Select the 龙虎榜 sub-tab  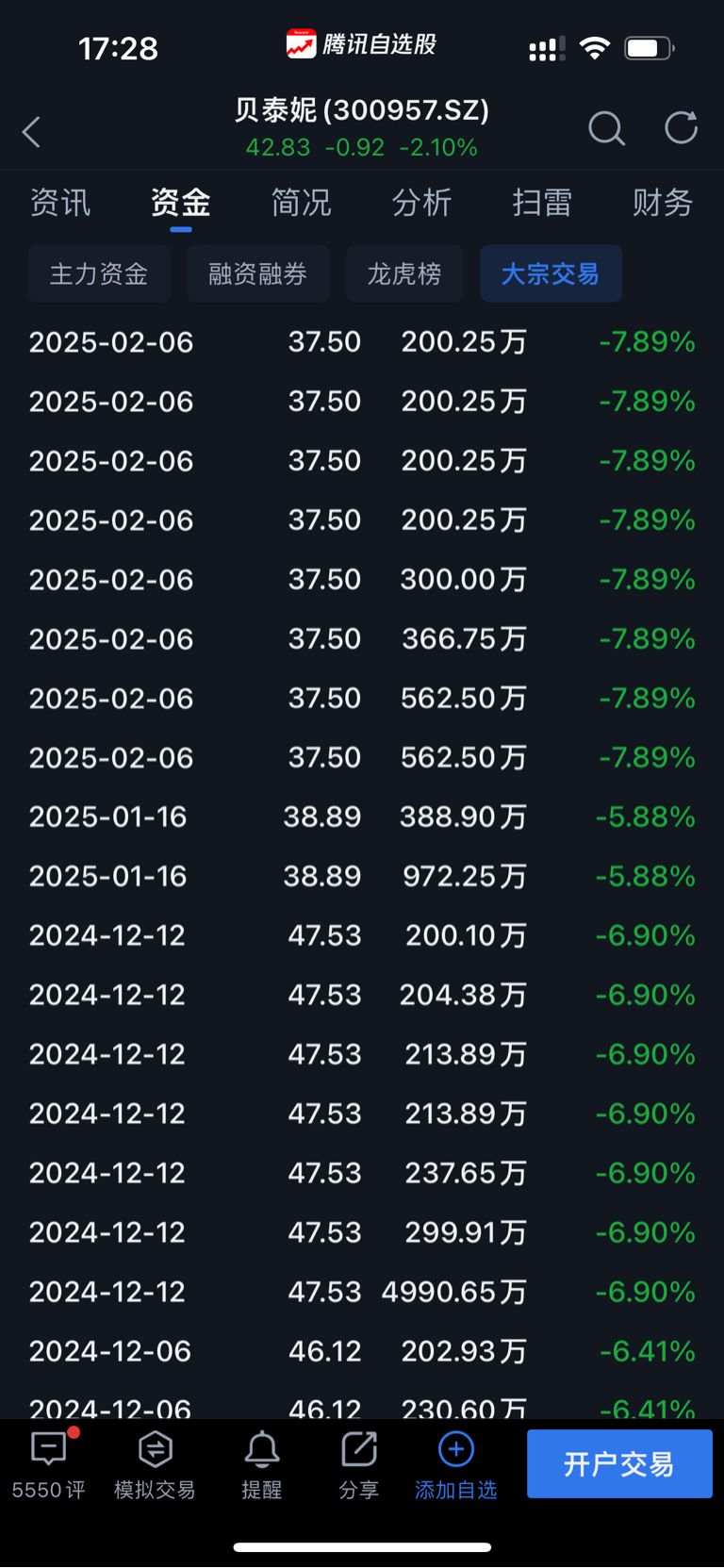click(x=404, y=273)
